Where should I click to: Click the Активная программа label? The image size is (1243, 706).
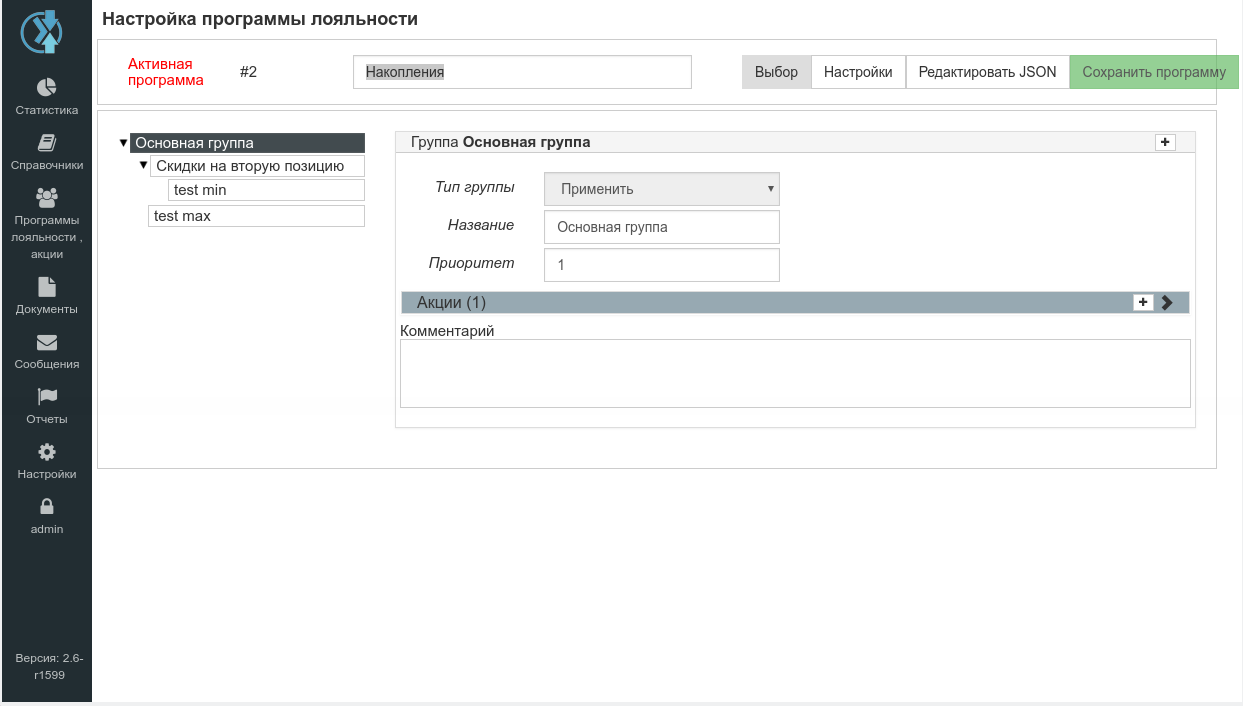(x=166, y=72)
